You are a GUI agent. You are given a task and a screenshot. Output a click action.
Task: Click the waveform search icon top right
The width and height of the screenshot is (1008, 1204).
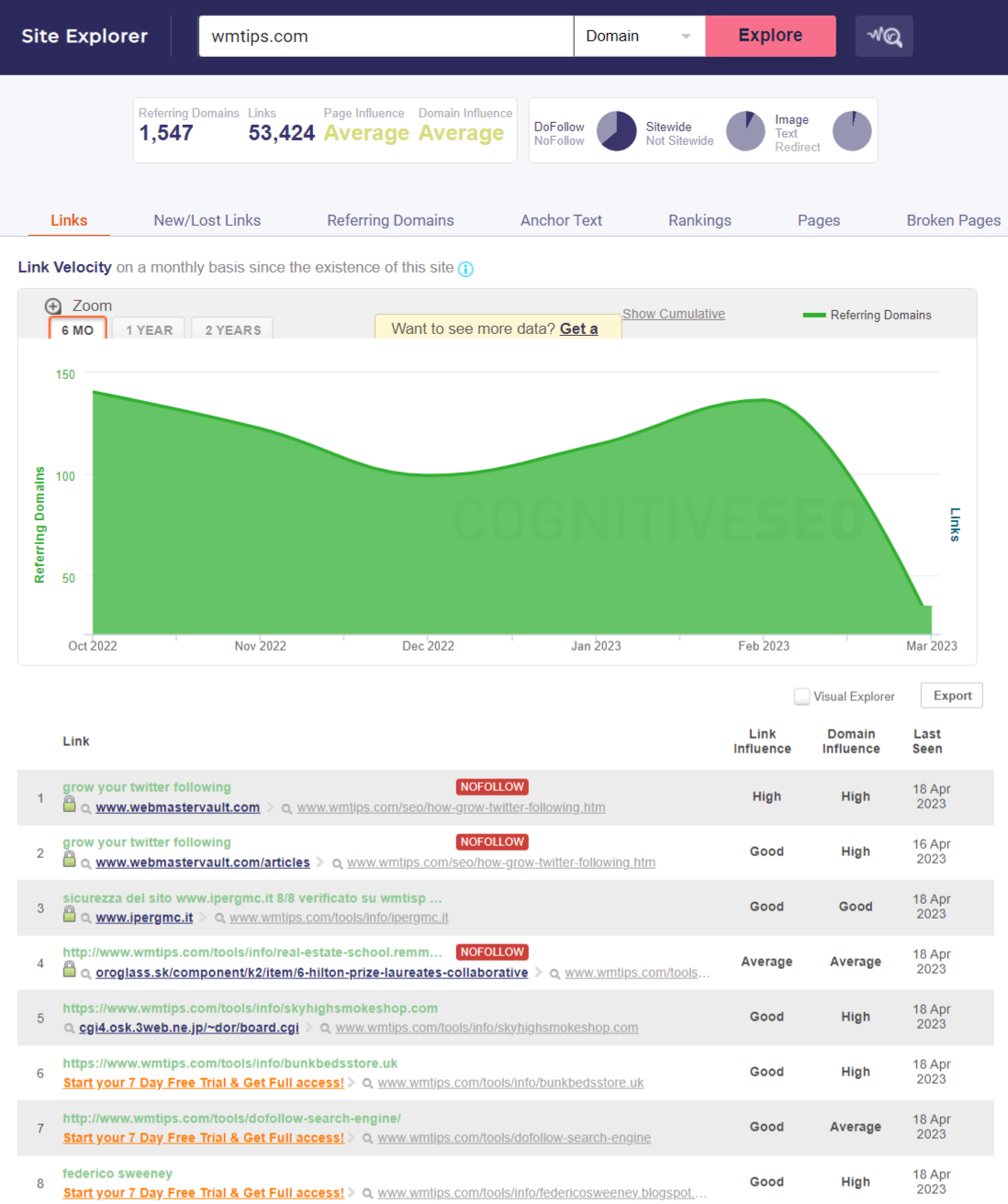883,36
